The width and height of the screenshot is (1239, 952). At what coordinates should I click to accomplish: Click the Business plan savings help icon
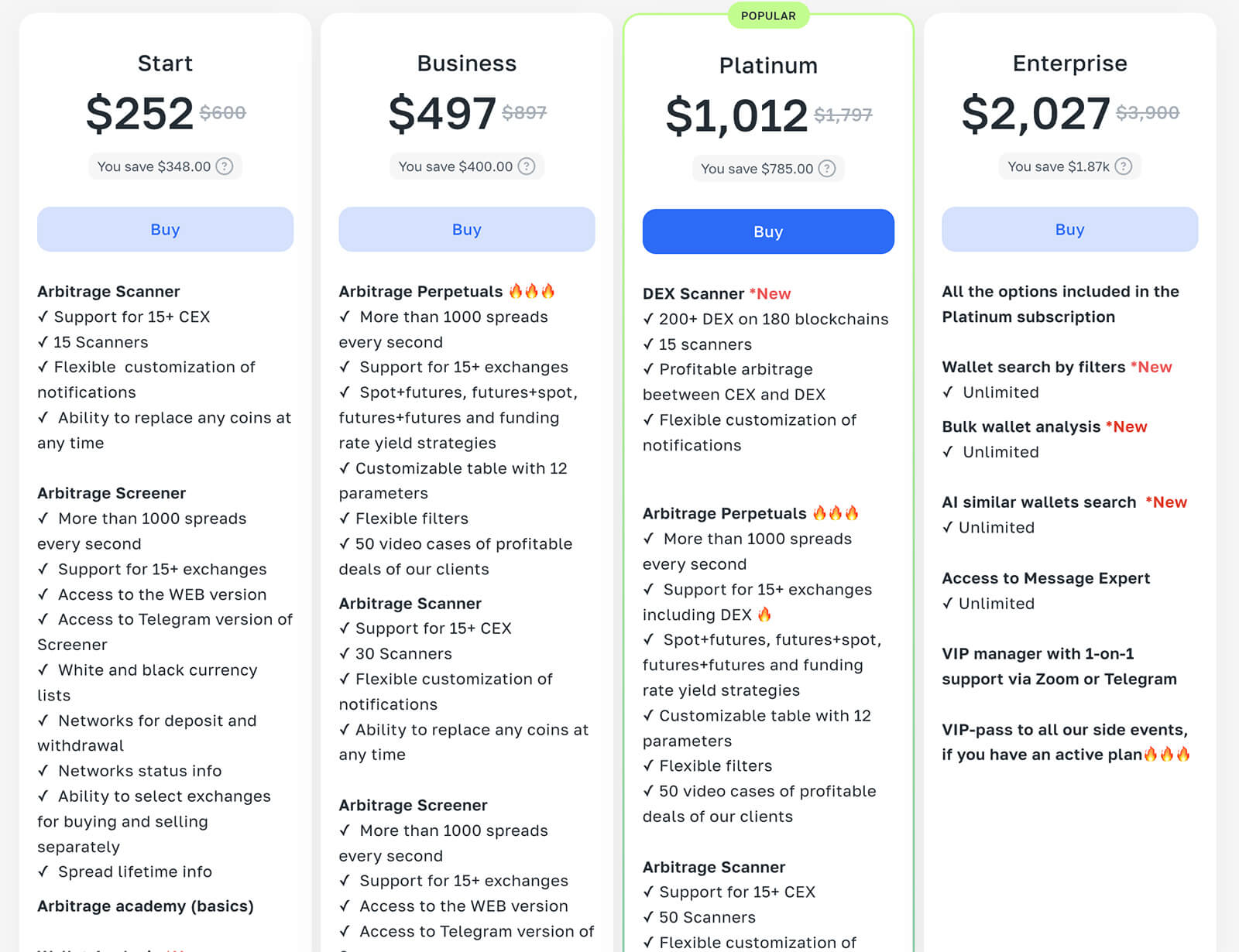pyautogui.click(x=527, y=166)
